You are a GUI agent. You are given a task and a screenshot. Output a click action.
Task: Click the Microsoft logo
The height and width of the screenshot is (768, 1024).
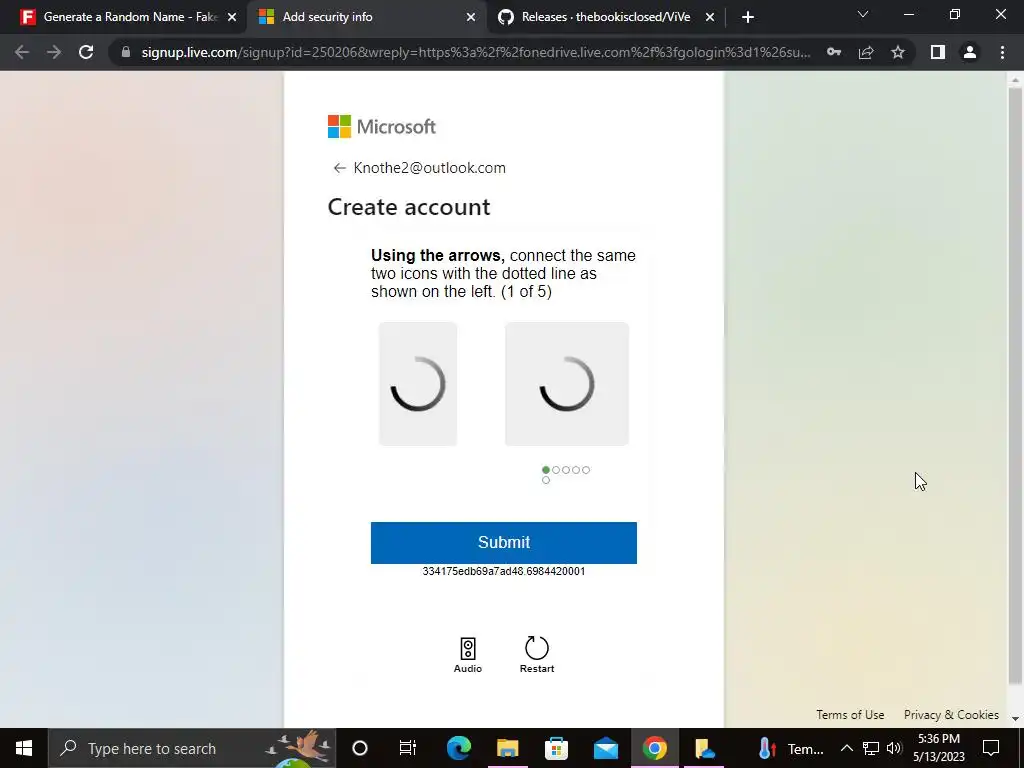coord(382,127)
